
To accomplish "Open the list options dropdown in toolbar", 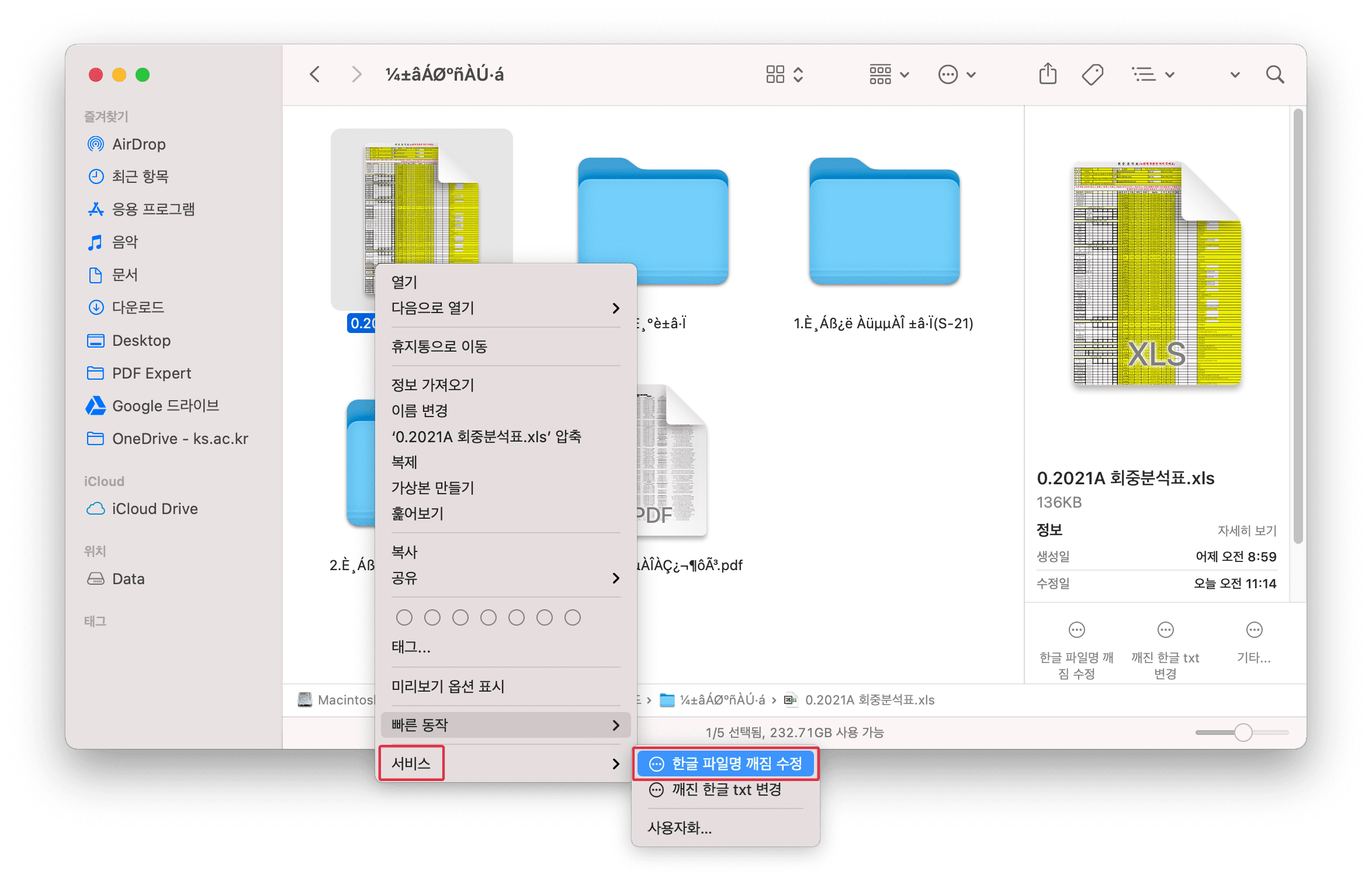I will (1153, 75).
